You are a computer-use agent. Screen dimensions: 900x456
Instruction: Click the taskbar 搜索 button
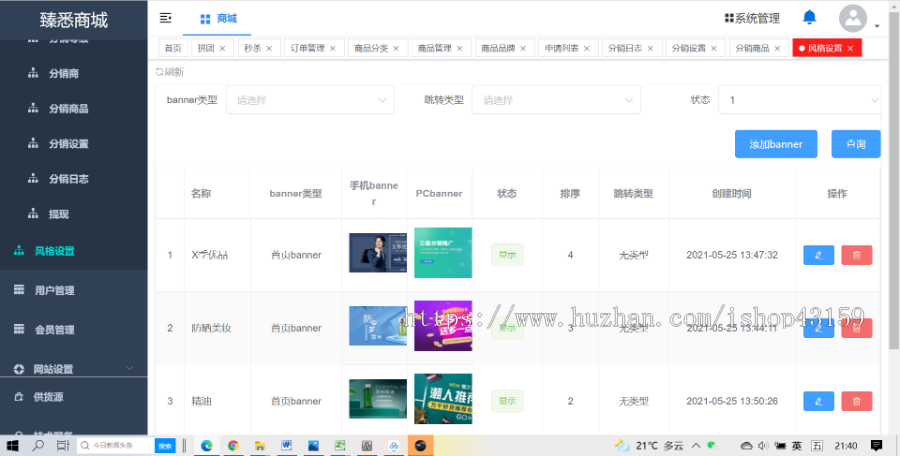tap(165, 446)
